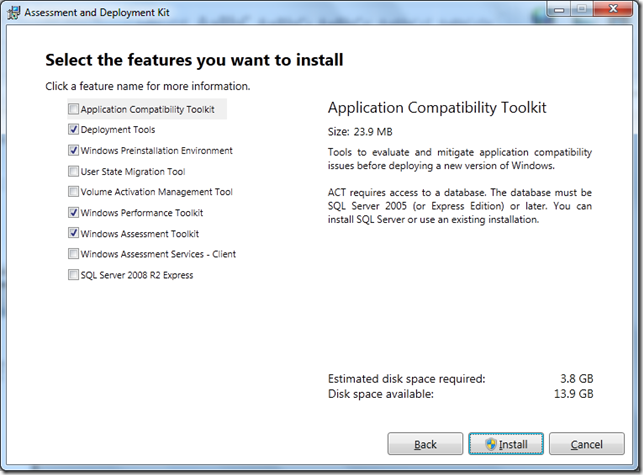Disable the Windows Performance Toolkit checkbox
The height and width of the screenshot is (475, 643).
tap(74, 213)
